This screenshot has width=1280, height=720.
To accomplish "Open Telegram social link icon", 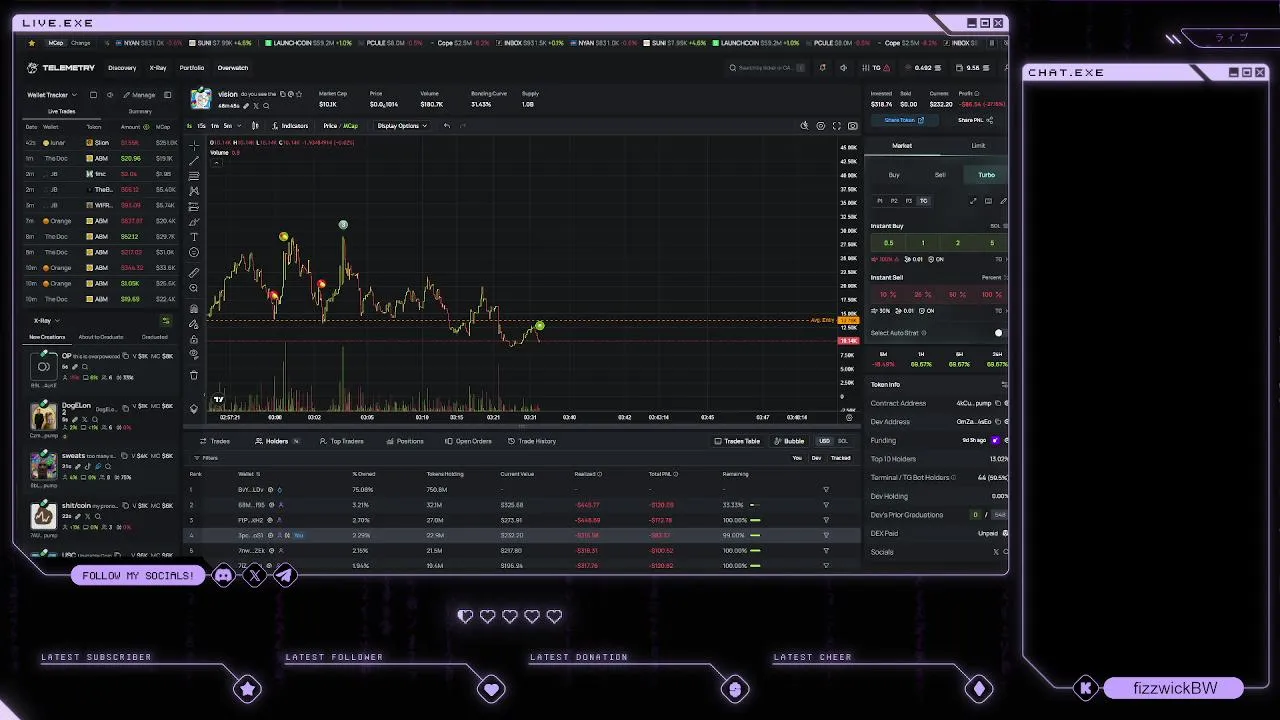I will pyautogui.click(x=285, y=575).
